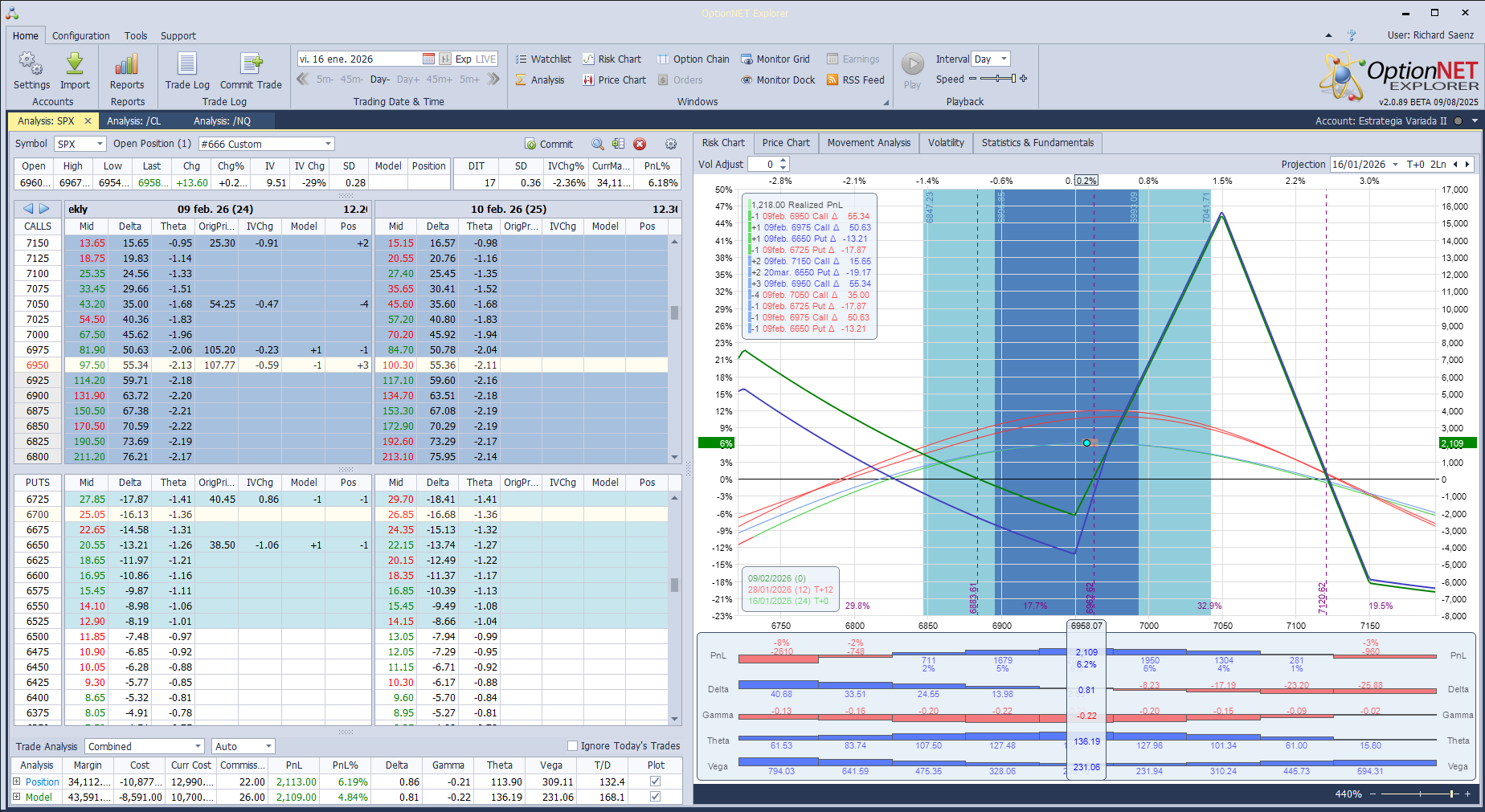Toggle the Plot checkbox for Model row
The image size is (1485, 812).
pos(655,797)
